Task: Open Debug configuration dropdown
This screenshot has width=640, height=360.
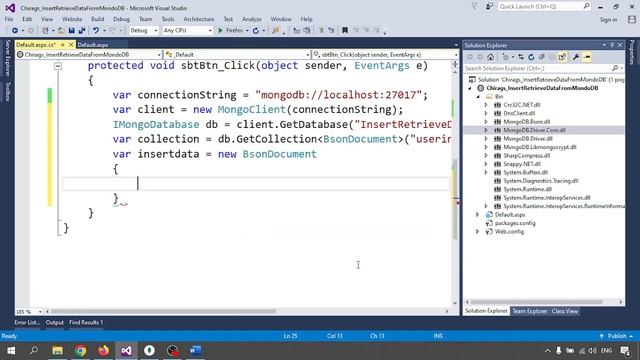Action: click(x=144, y=31)
